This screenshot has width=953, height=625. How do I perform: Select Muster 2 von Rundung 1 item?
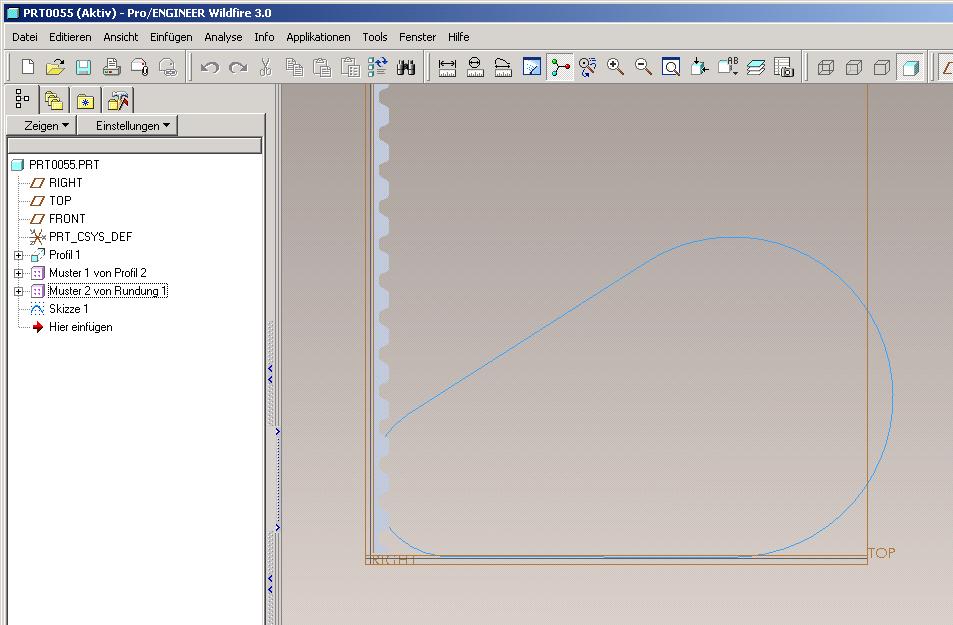coord(108,291)
